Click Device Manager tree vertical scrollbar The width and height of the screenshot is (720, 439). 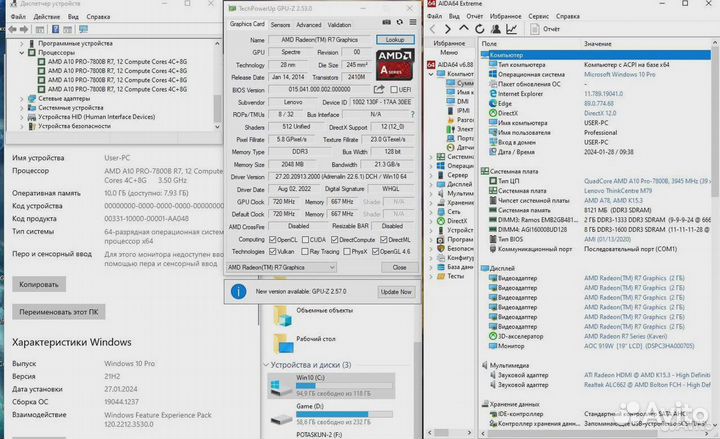tap(217, 108)
